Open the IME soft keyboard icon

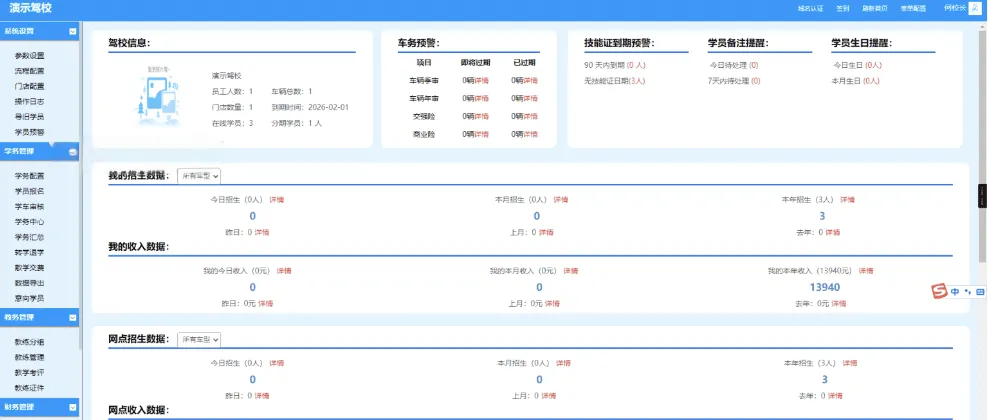click(x=979, y=292)
